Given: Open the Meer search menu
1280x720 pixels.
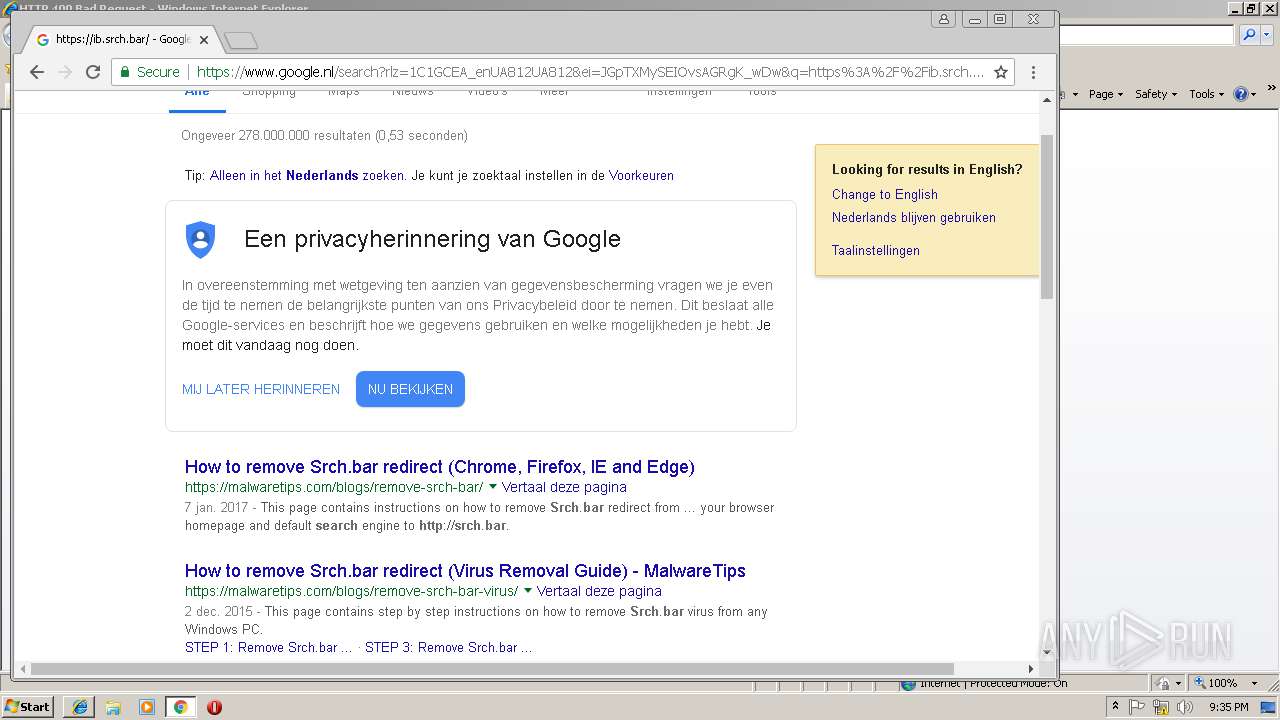Looking at the screenshot, I should [x=554, y=91].
